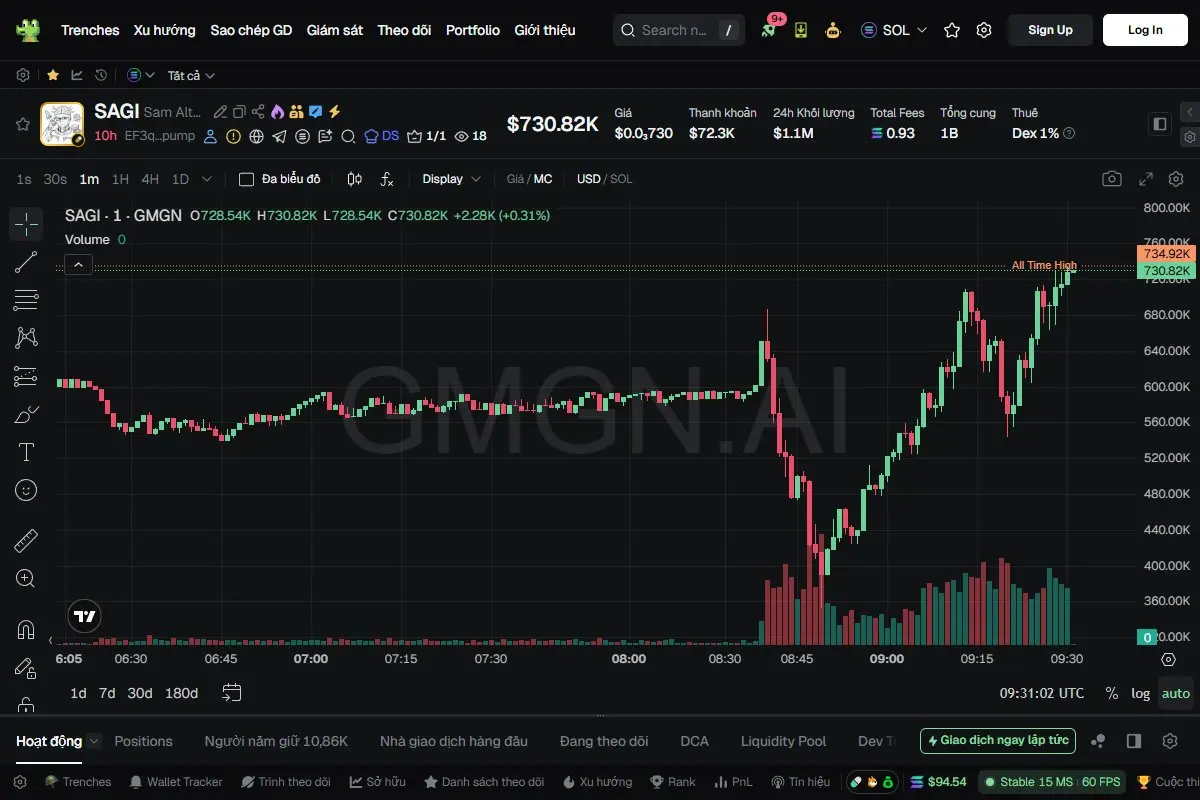1200x800 pixels.
Task: Open the Tất cả filter dropdown
Action: (x=191, y=75)
